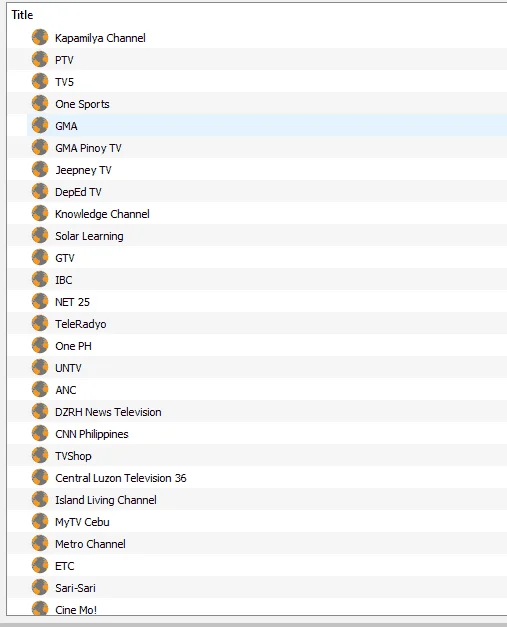Viewport: 507px width, 627px height.
Task: Choose Solar Learning in the list
Action: (89, 236)
